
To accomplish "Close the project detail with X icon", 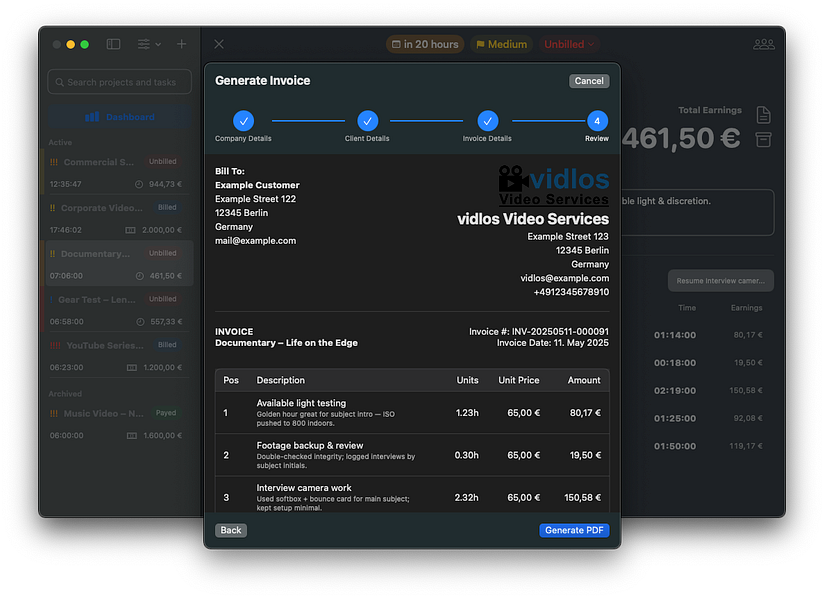I will coord(219,44).
